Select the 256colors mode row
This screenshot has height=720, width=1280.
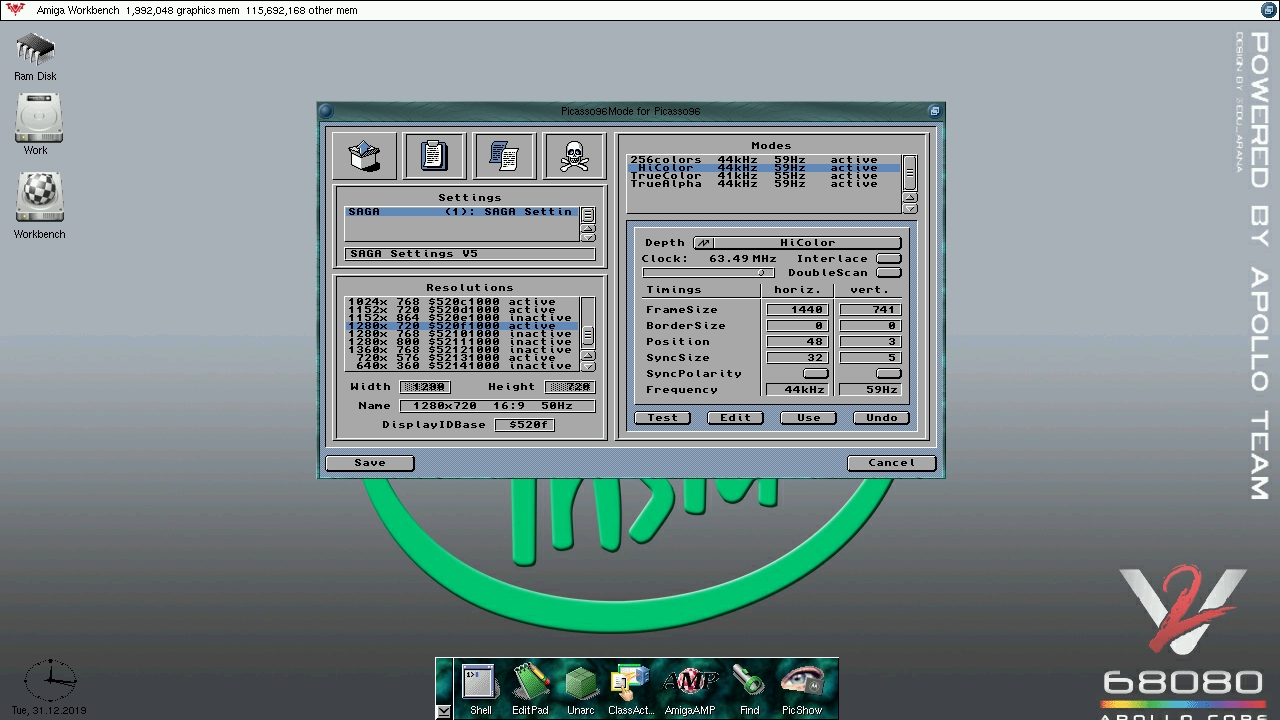tap(764, 160)
